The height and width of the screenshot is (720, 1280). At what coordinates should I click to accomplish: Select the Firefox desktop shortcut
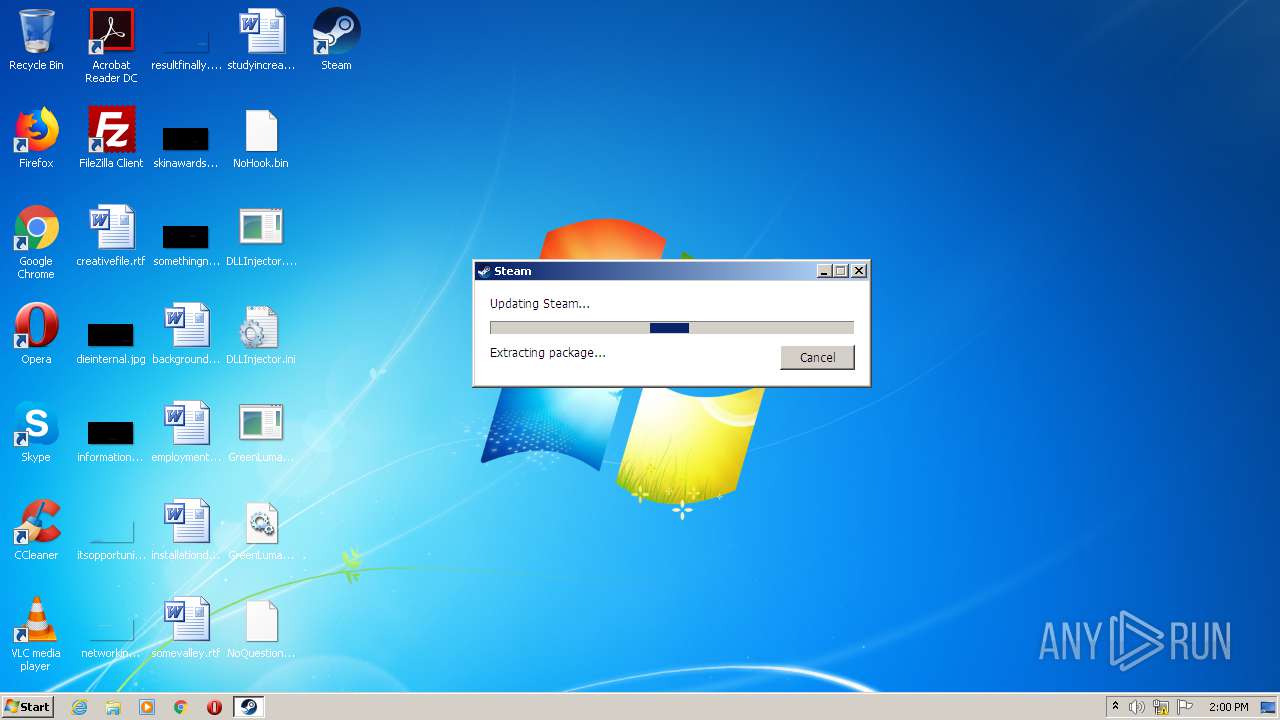coord(36,138)
